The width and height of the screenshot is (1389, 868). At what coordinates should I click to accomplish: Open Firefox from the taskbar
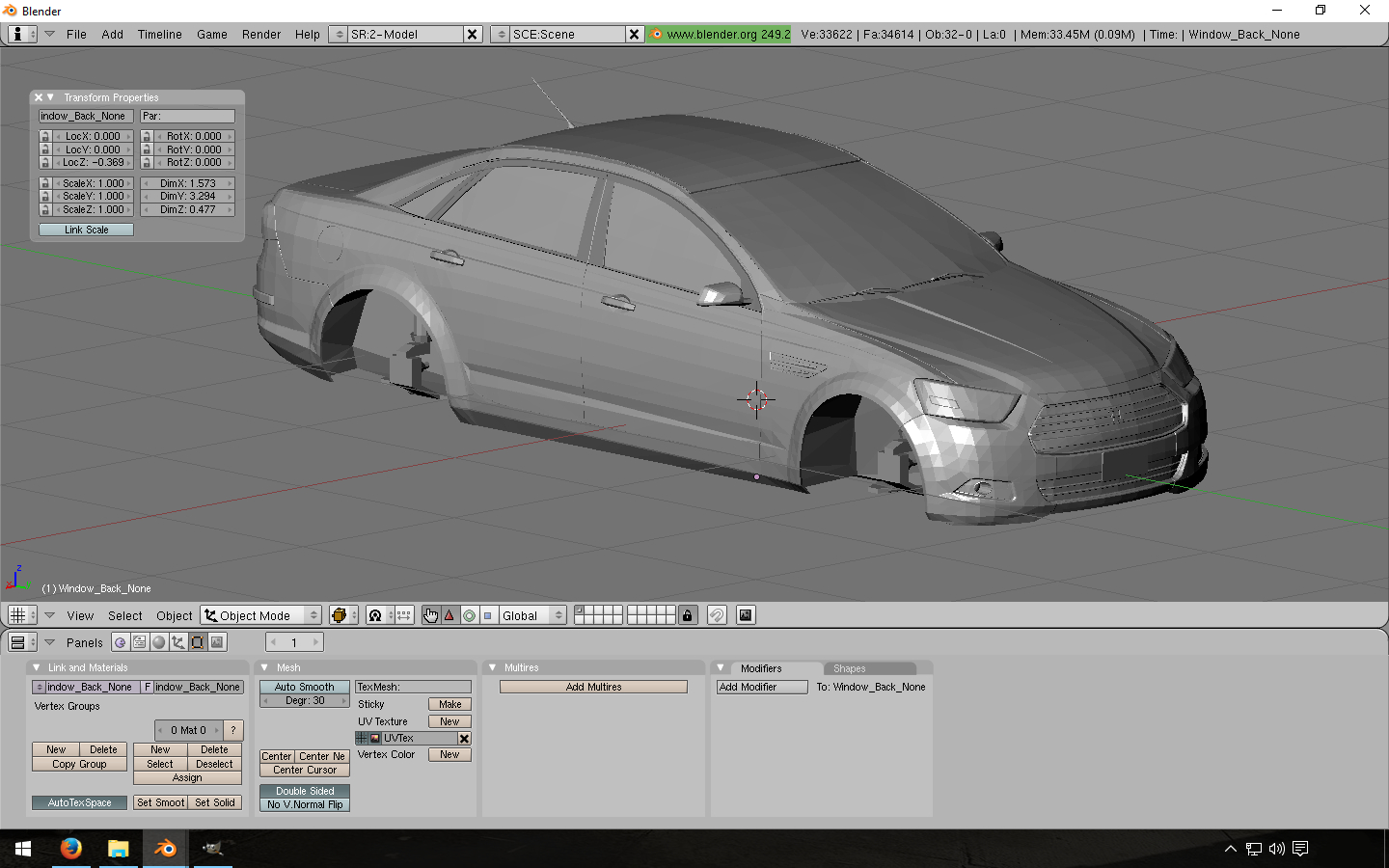click(71, 849)
